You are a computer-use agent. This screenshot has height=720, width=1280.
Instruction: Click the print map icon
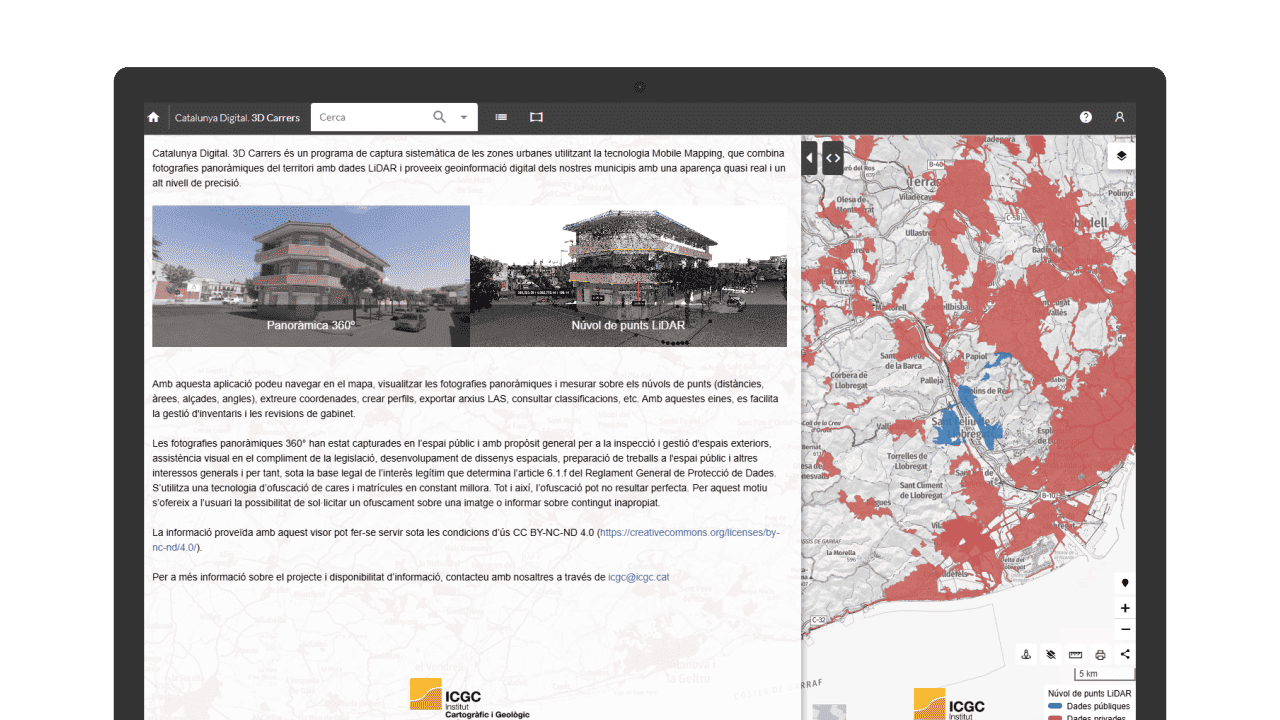[x=1100, y=655]
